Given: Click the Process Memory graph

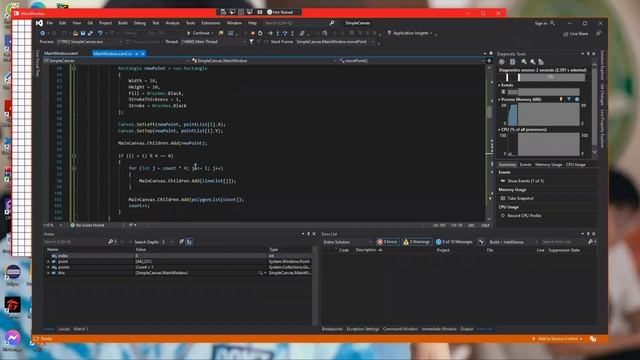Looking at the screenshot, I should (x=543, y=114).
